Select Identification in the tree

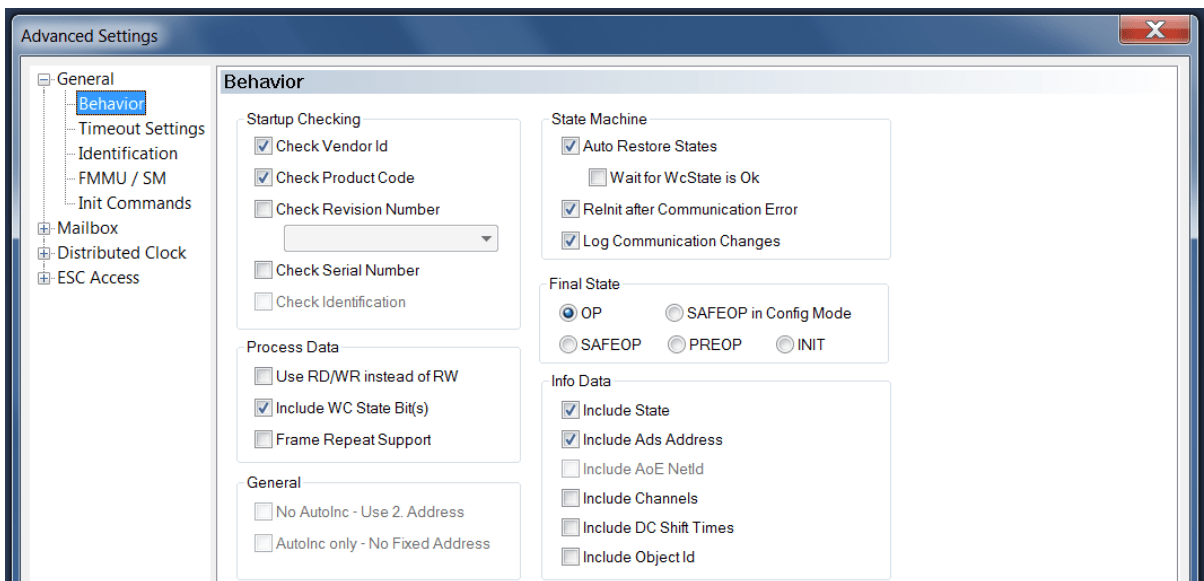click(128, 154)
